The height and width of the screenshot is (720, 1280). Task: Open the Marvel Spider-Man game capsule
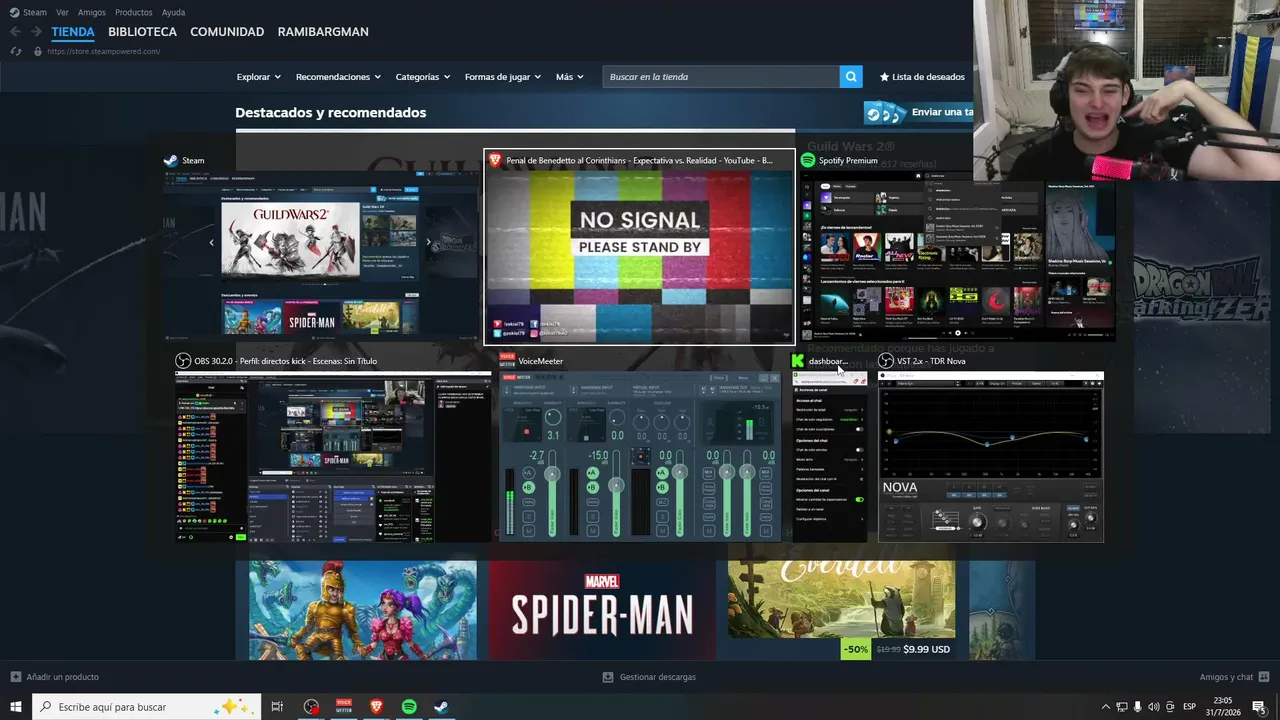click(602, 610)
